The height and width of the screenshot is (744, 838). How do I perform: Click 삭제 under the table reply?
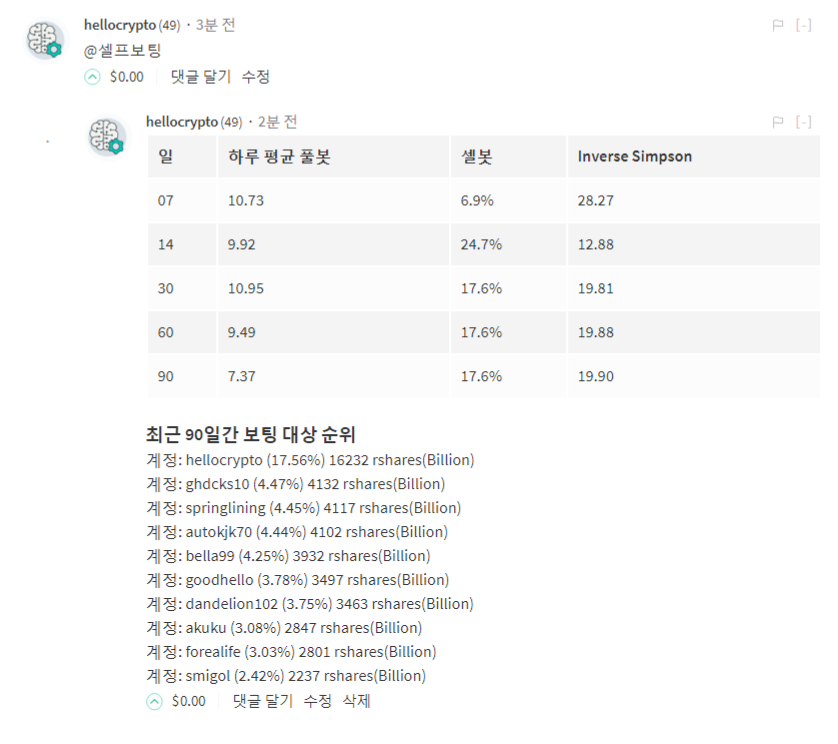point(356,701)
